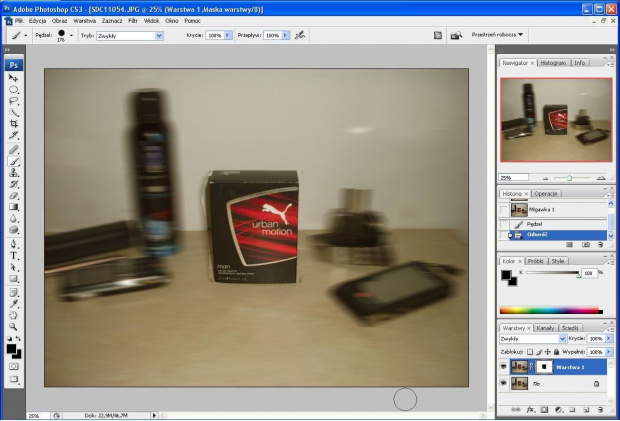620x421 pixels.
Task: Toggle lock transparent pixels
Action: pos(530,352)
